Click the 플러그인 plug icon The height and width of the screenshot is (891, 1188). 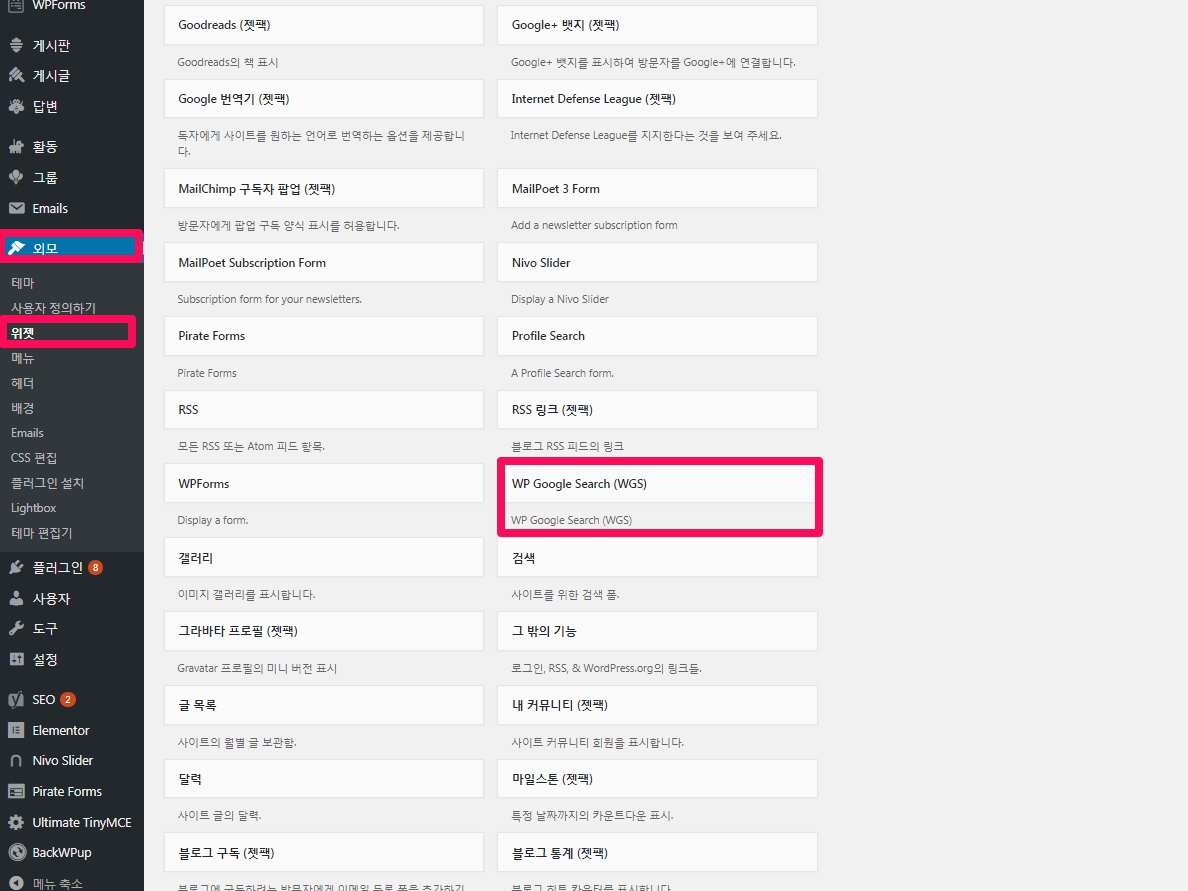tap(16, 567)
